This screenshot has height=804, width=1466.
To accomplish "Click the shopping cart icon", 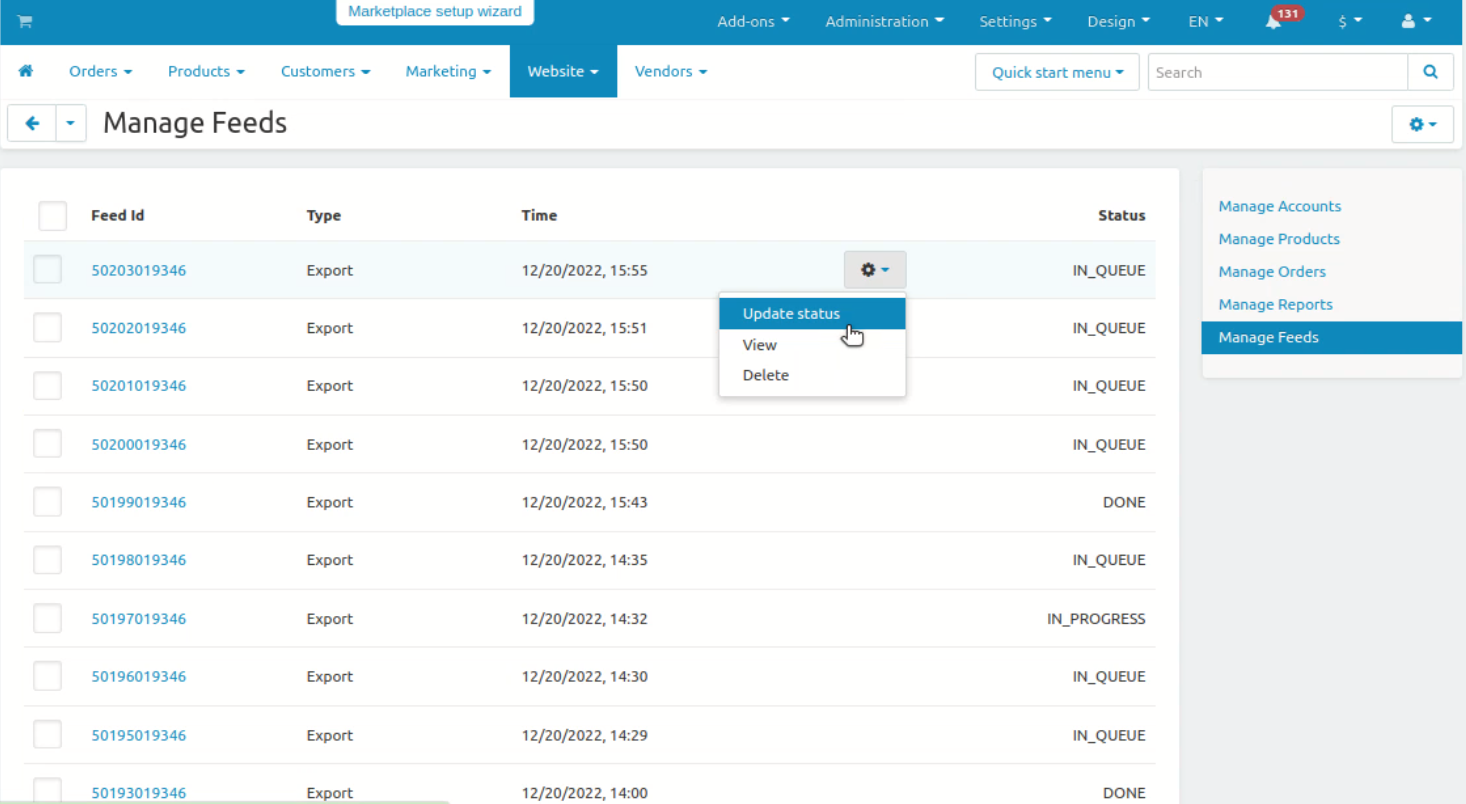I will (25, 22).
